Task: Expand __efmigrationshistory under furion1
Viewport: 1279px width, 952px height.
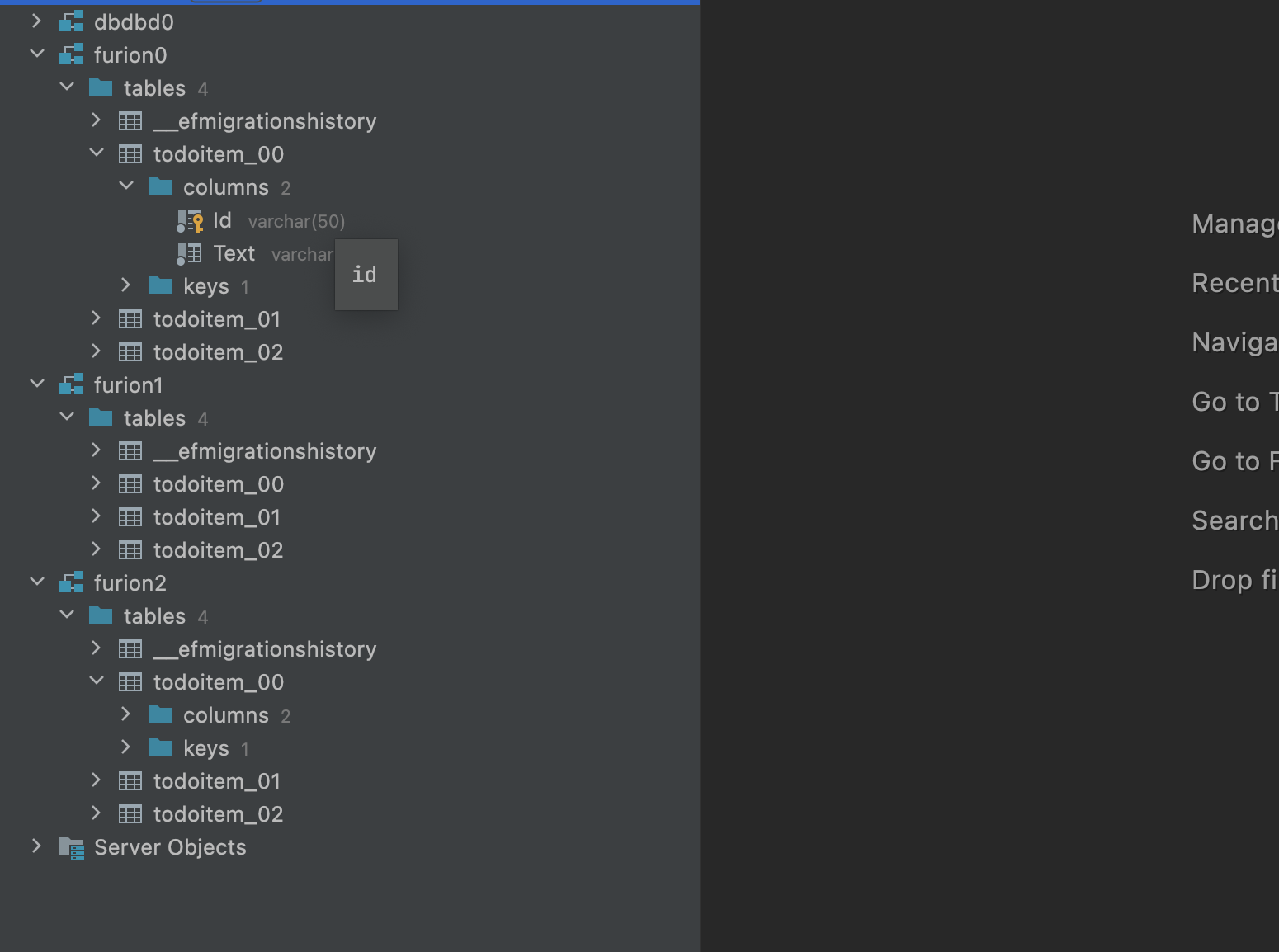Action: tap(96, 450)
